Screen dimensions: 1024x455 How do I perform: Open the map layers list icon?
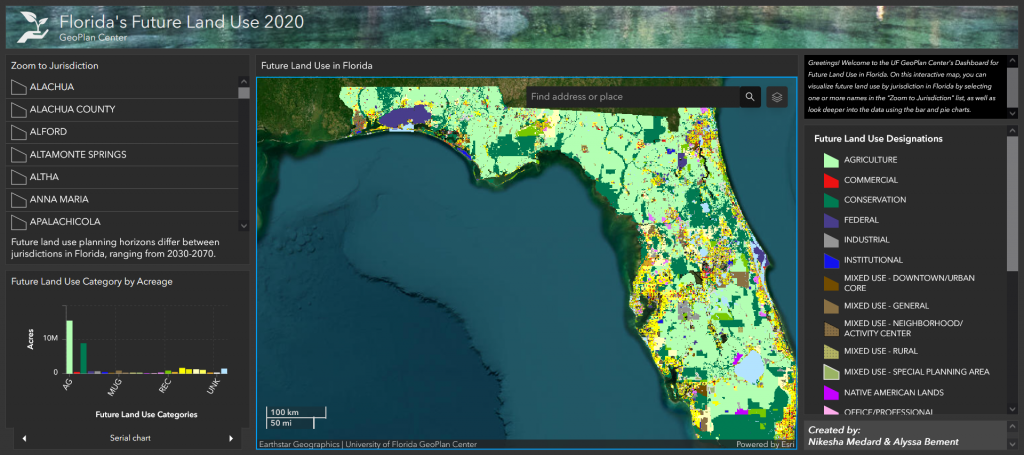pyautogui.click(x=776, y=97)
